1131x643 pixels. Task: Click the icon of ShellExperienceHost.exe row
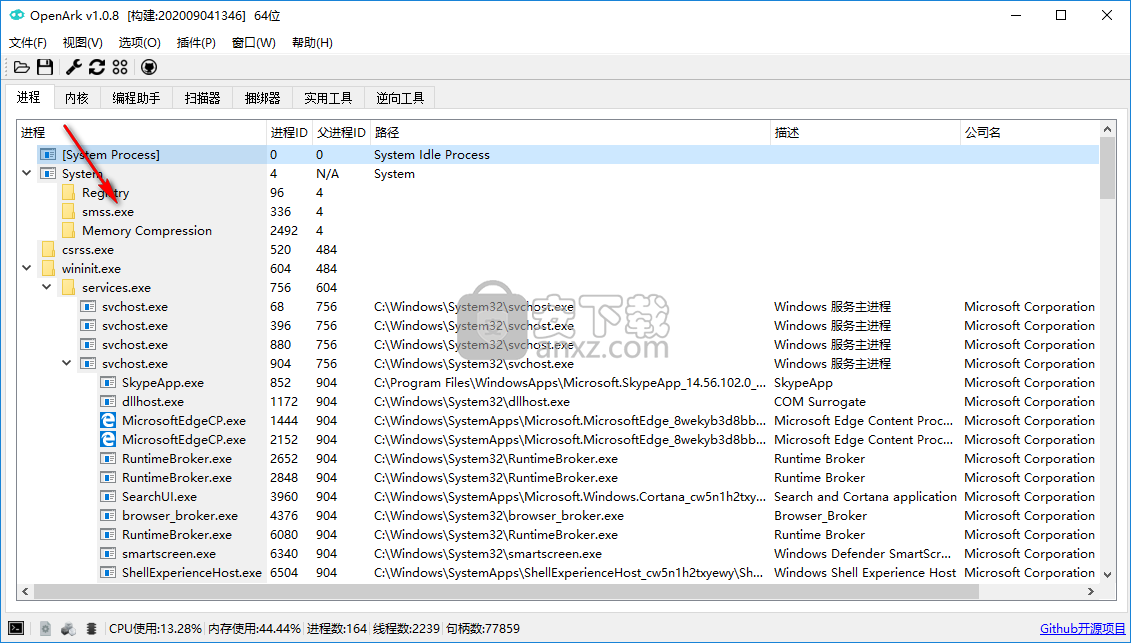click(107, 572)
